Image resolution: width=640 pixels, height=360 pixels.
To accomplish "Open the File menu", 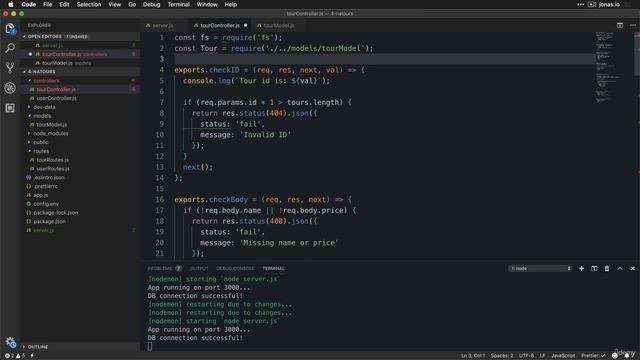I will (x=48, y=4).
